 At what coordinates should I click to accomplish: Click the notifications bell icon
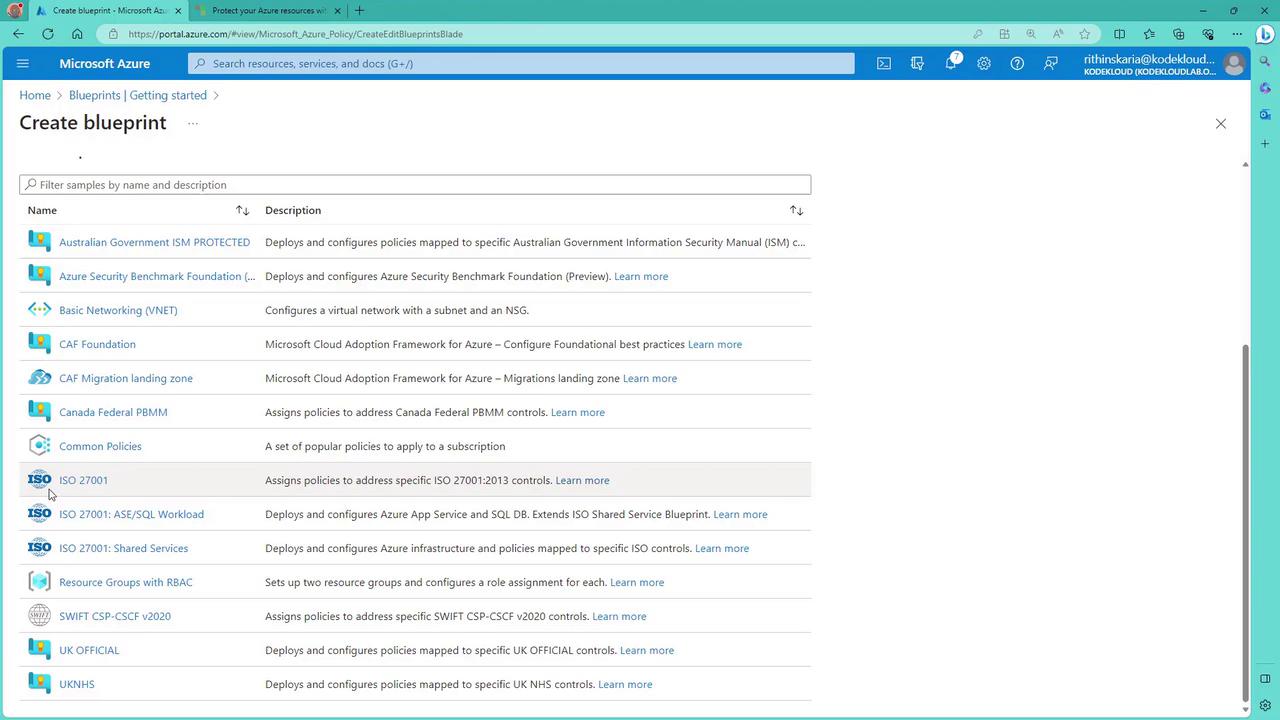tap(951, 63)
